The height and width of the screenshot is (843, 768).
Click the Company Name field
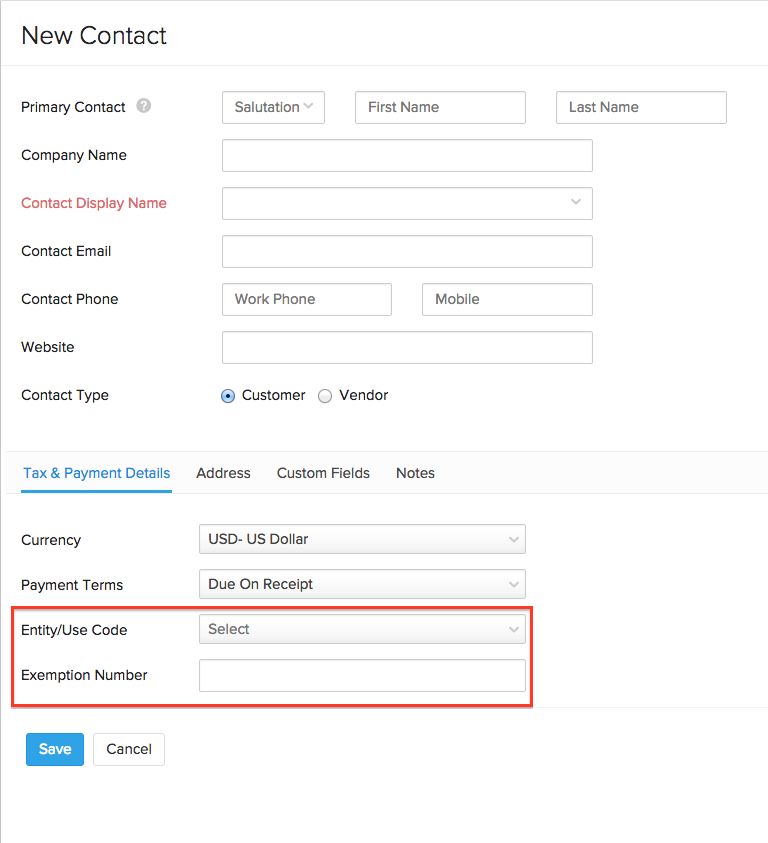pos(407,155)
